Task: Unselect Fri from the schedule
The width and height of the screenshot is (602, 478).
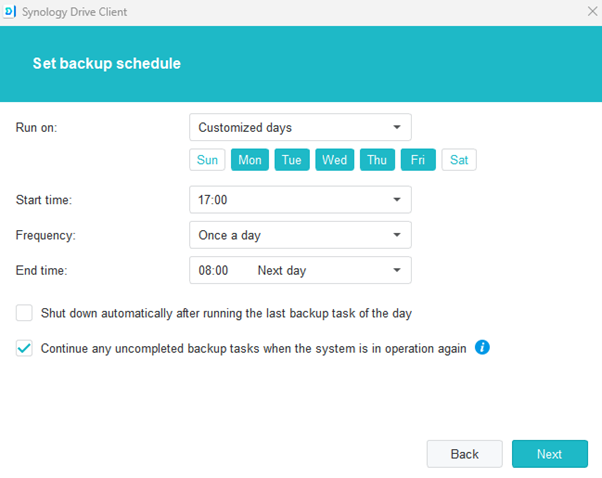Action: coord(418,160)
